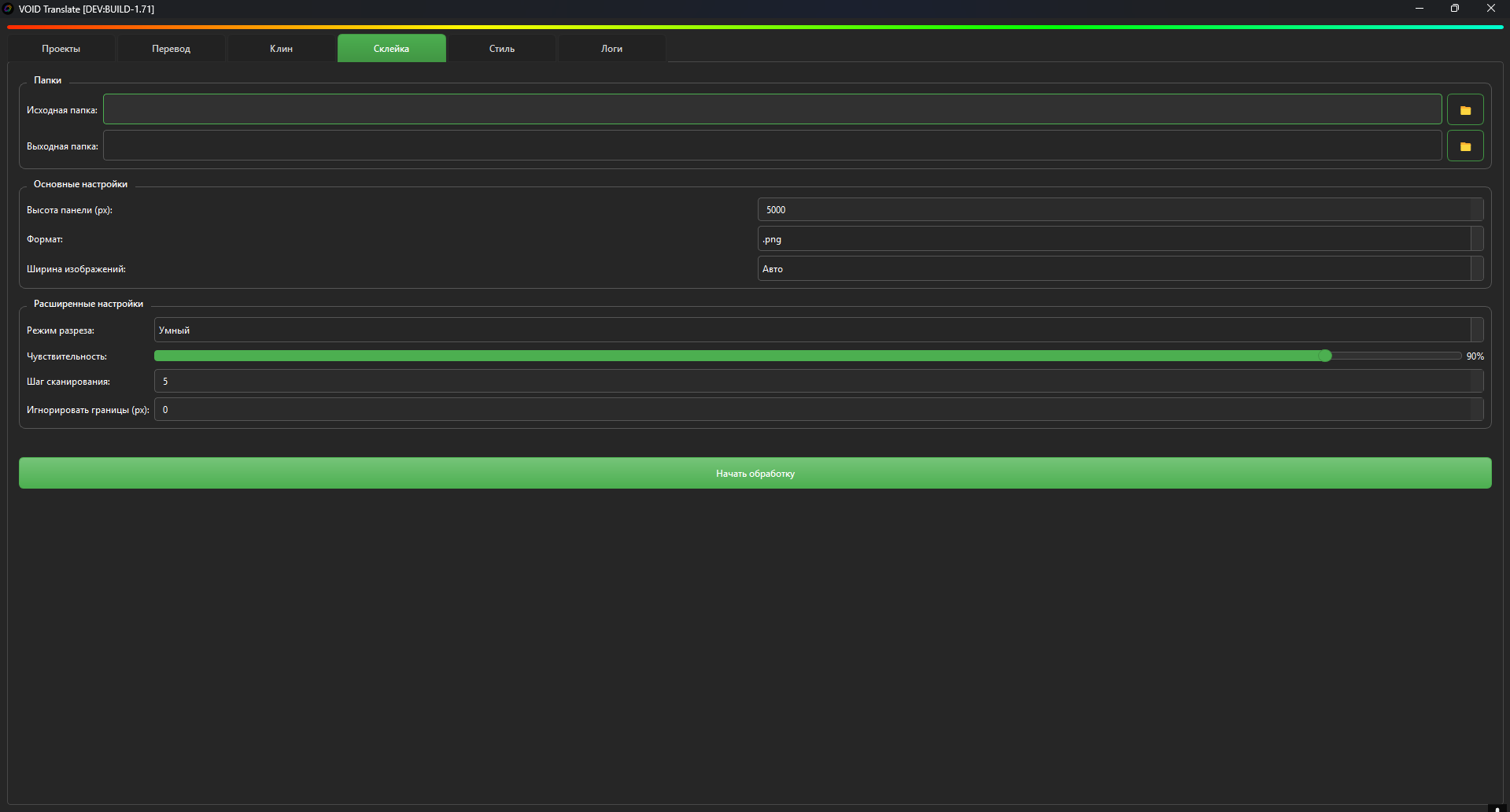This screenshot has width=1510, height=812.
Task: Open the Проекты tab
Action: [x=61, y=49]
